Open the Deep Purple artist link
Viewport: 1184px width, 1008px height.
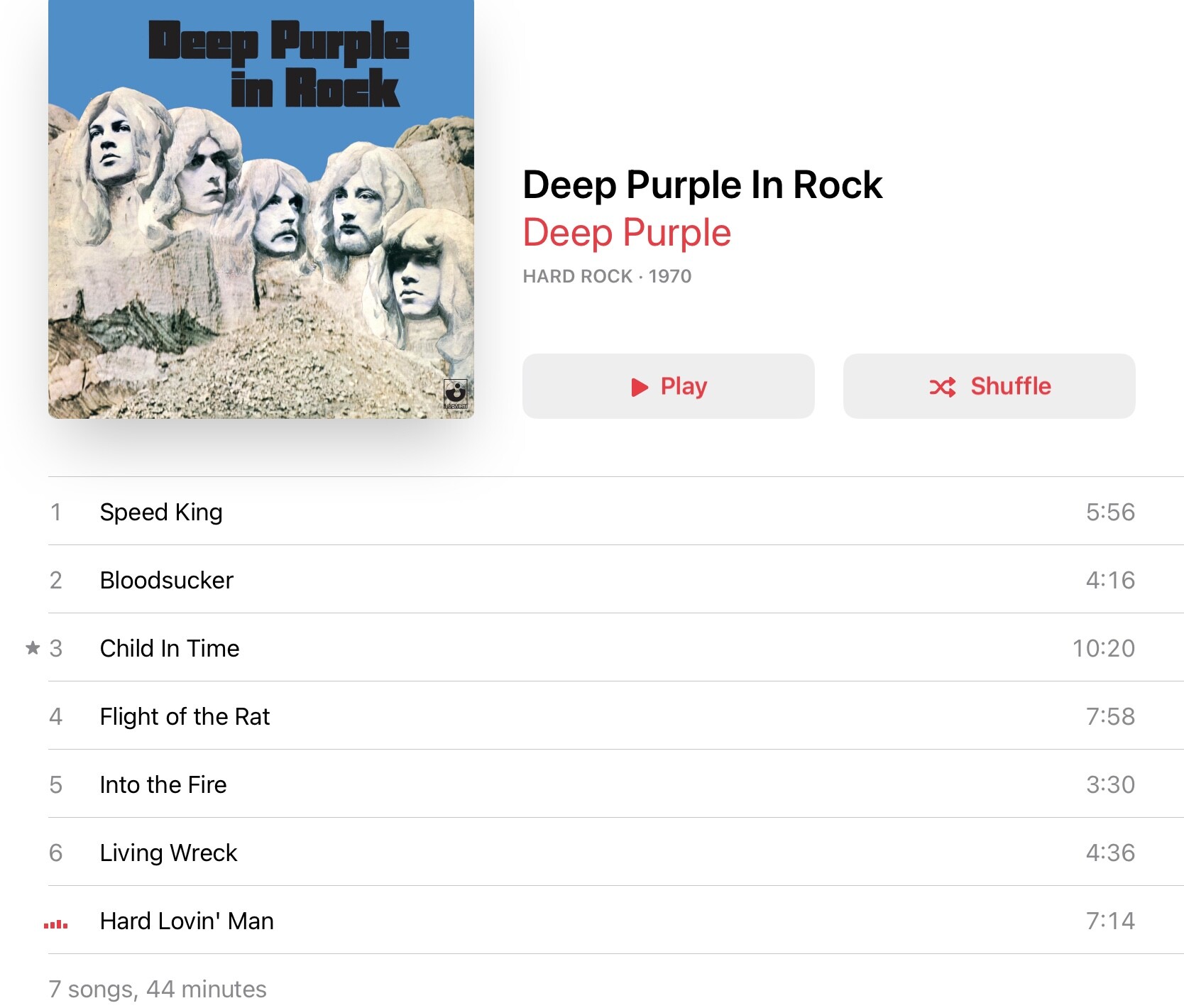pyautogui.click(x=627, y=233)
